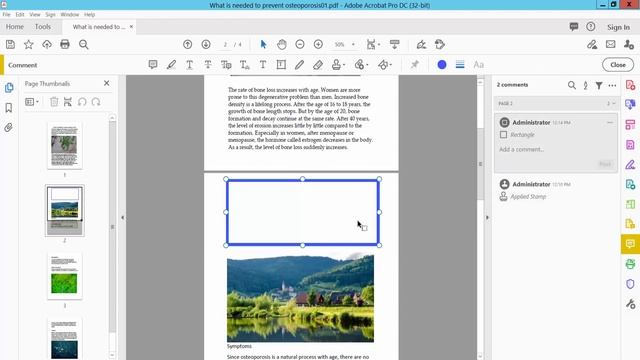The image size is (640, 360).
Task: Check the Rectangle comment checkbox
Action: pos(504,135)
